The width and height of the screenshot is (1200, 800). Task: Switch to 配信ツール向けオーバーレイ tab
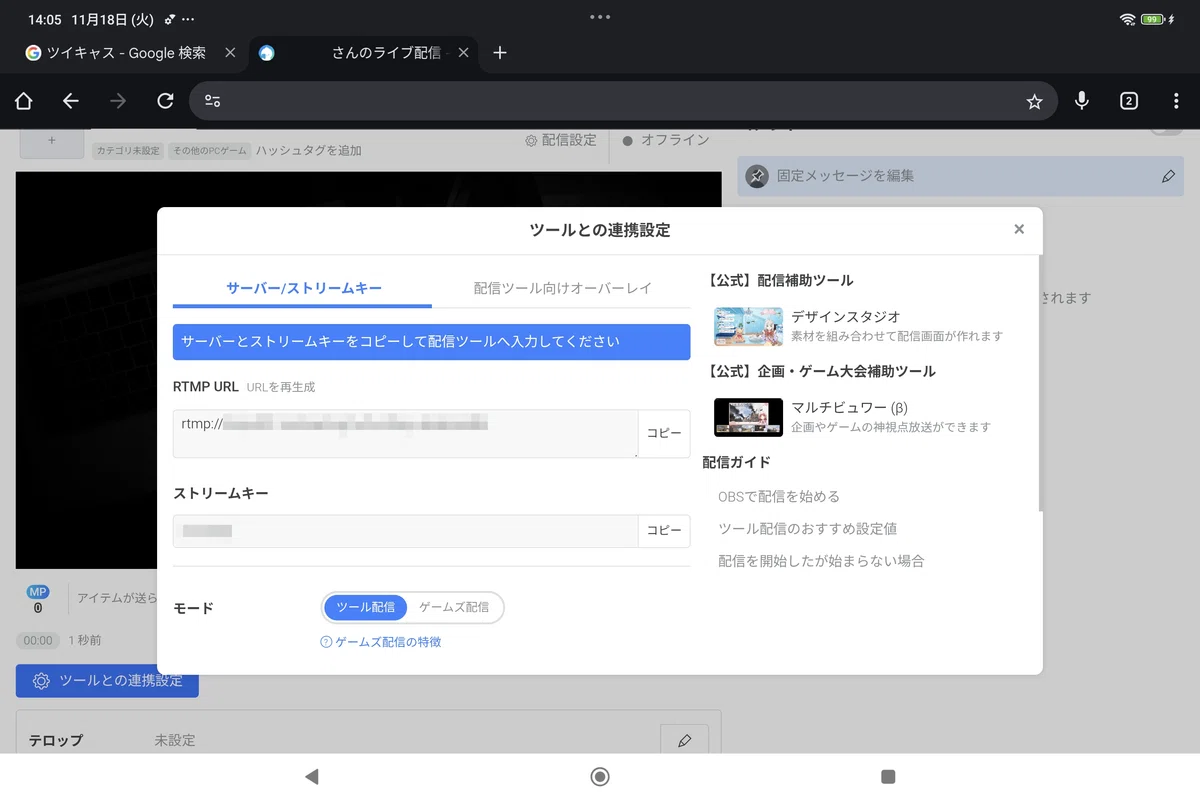click(x=562, y=288)
